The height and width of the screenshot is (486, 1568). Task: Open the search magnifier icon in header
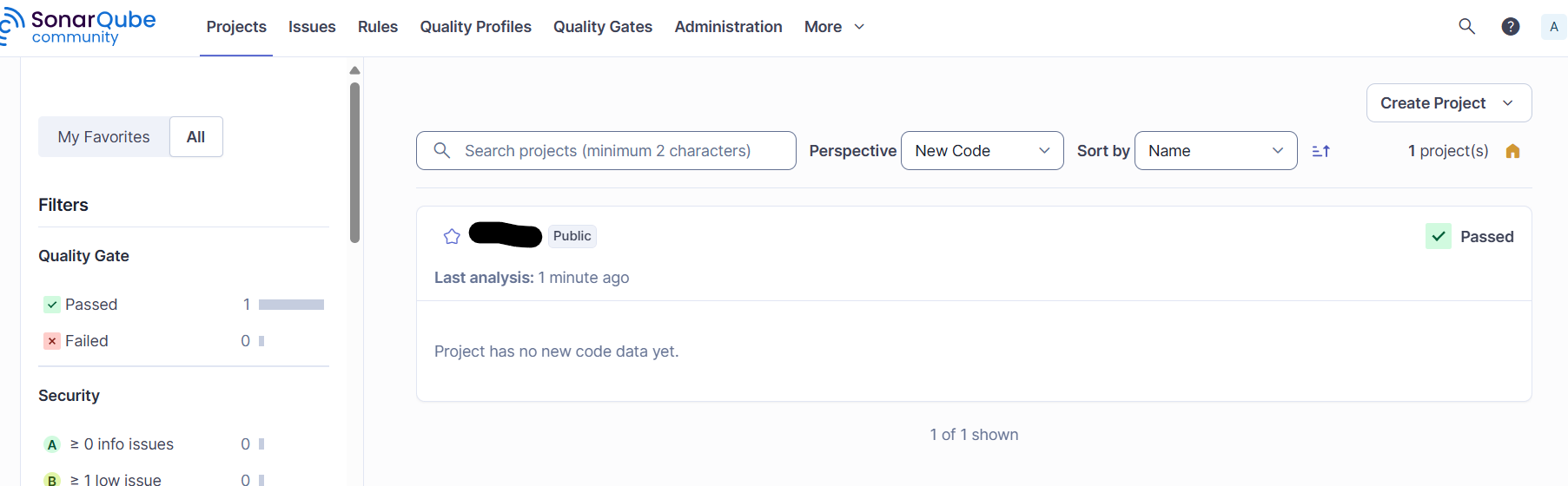click(1466, 26)
